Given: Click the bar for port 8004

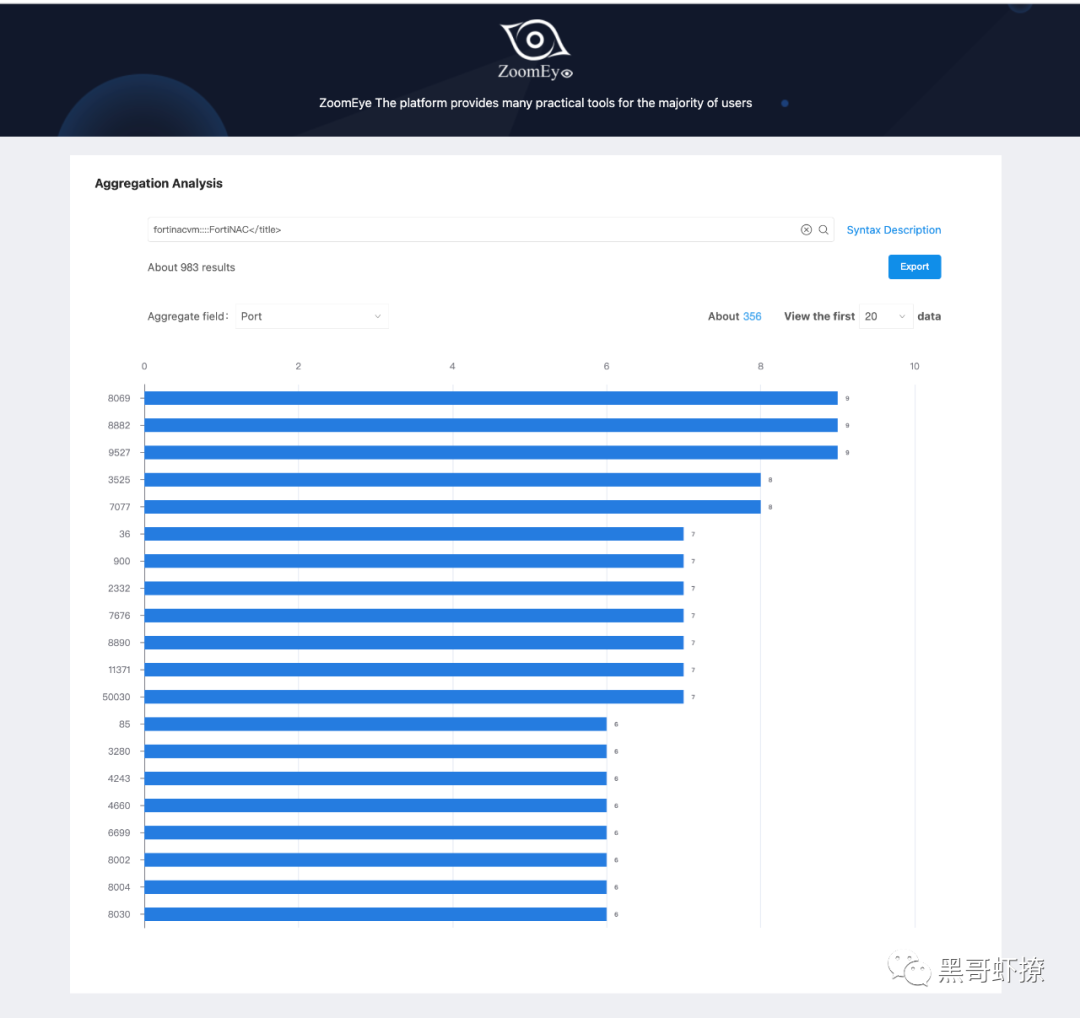Looking at the screenshot, I should pyautogui.click(x=375, y=887).
